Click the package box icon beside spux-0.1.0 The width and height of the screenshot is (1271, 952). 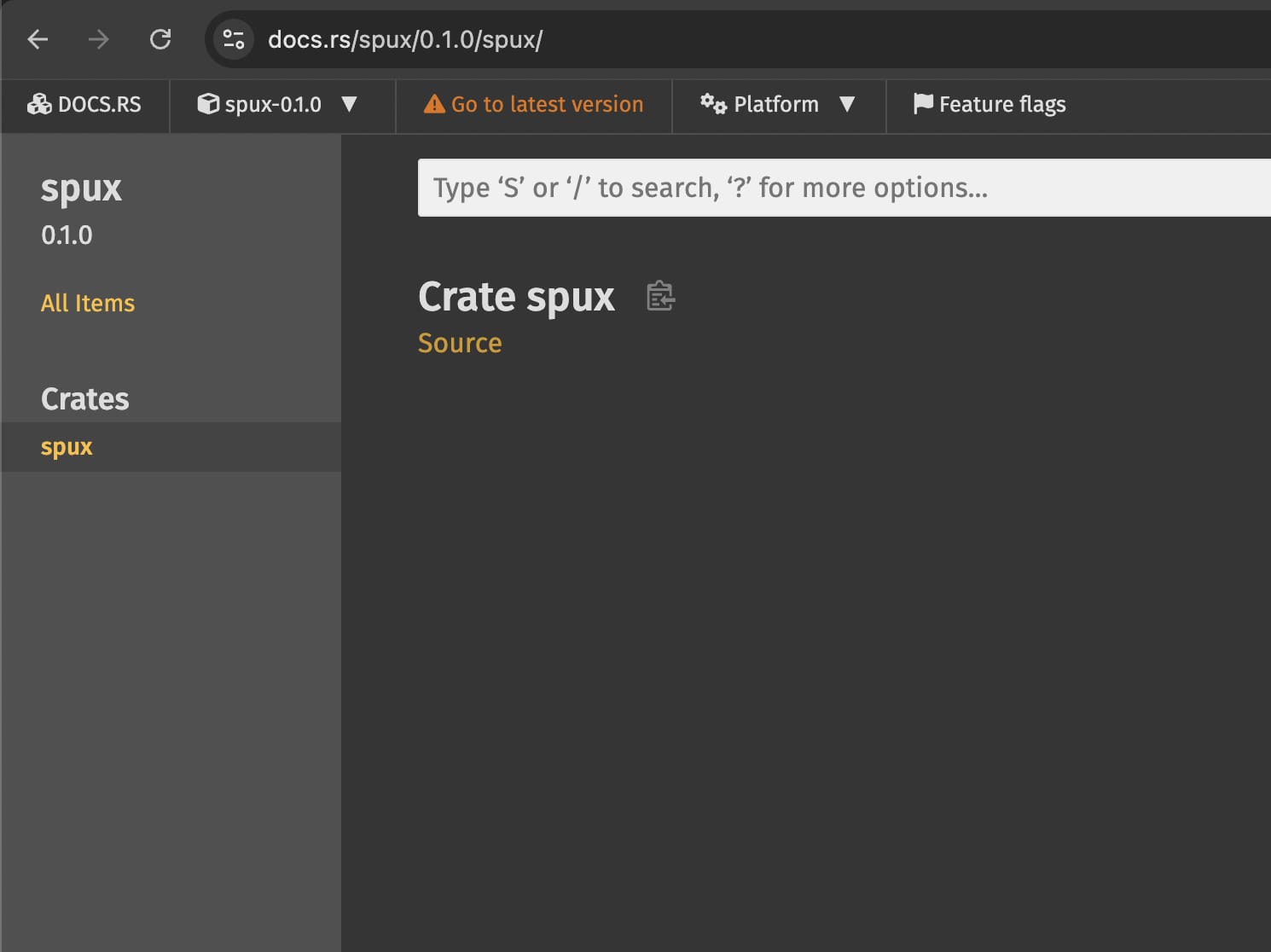pos(208,104)
